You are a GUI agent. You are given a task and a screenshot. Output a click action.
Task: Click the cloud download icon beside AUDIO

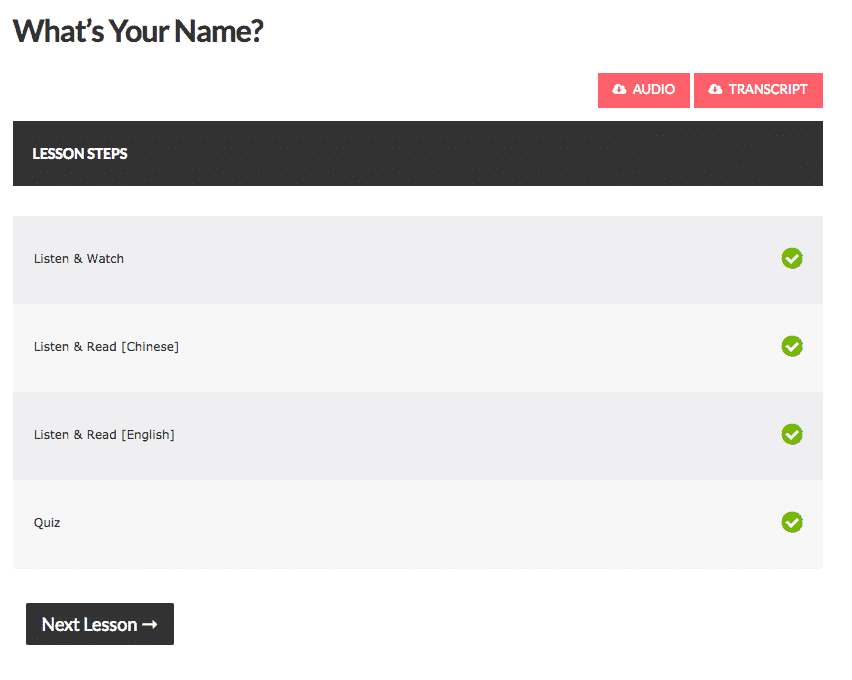point(620,90)
